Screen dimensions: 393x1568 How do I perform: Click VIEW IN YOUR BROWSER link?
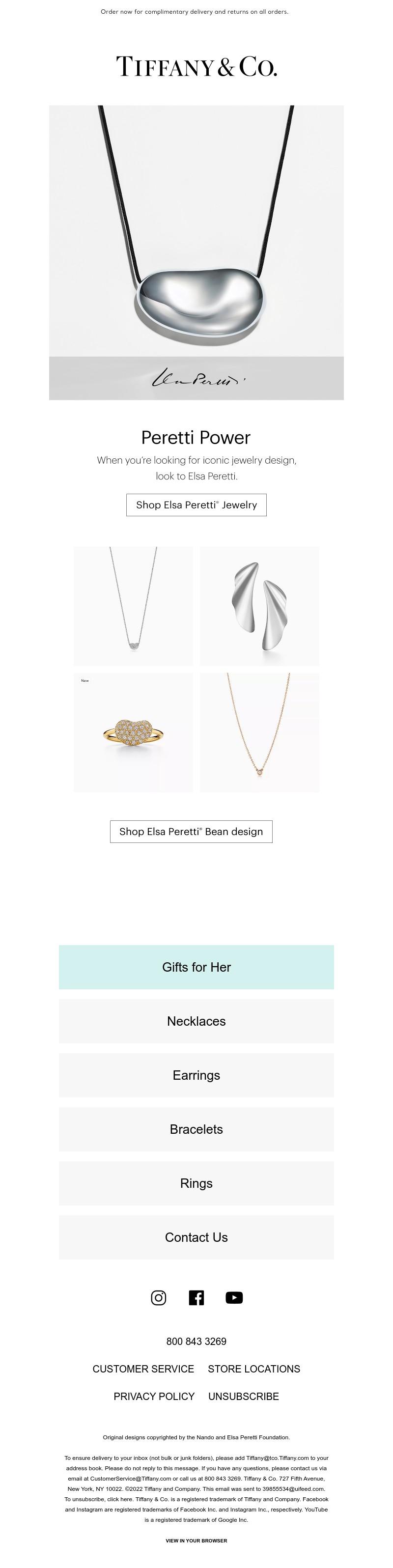click(x=196, y=1540)
